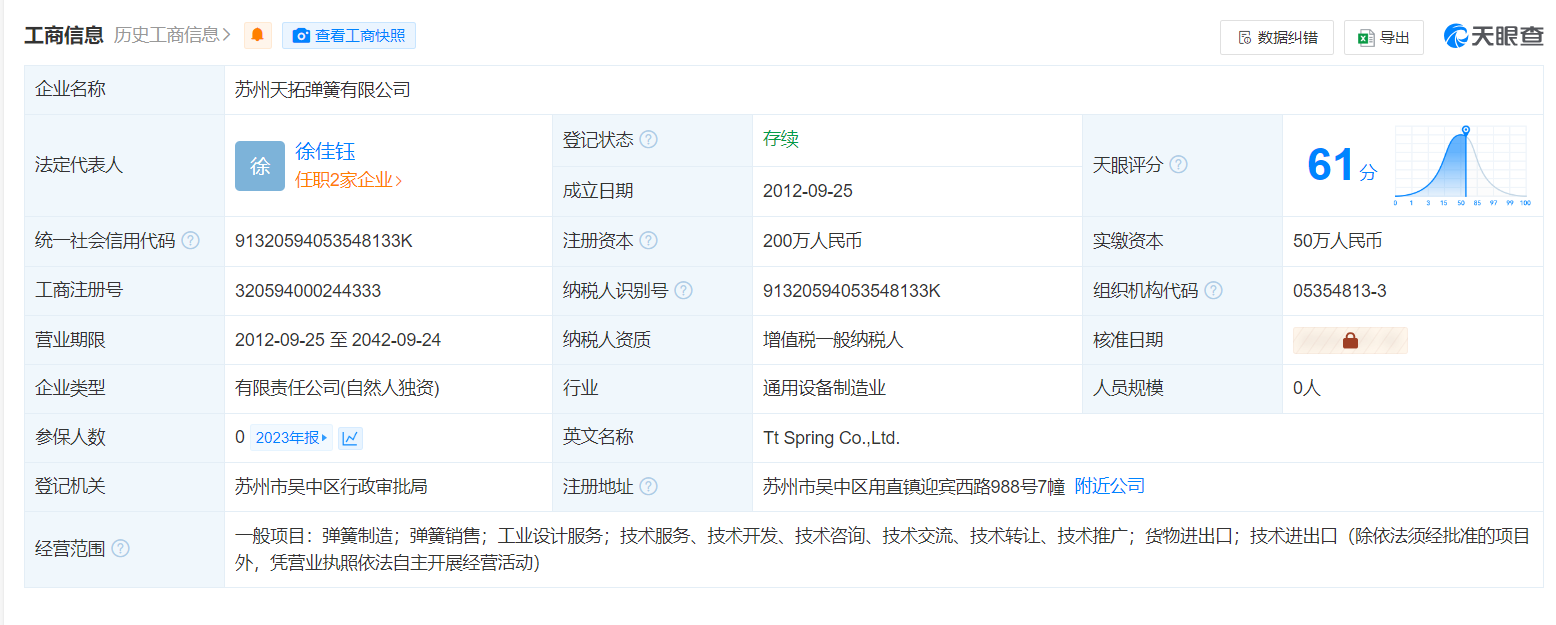Open 任职2家企业 link

tap(348, 181)
